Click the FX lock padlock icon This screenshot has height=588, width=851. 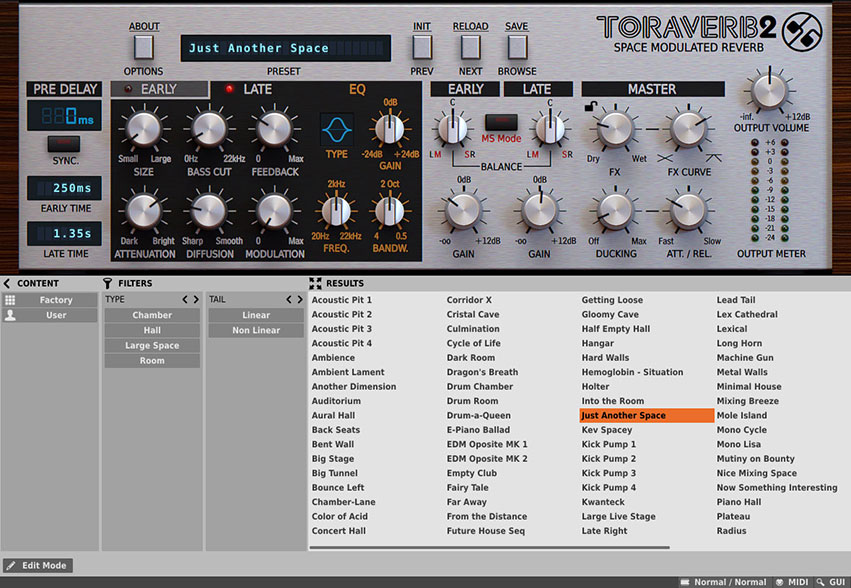(x=591, y=107)
